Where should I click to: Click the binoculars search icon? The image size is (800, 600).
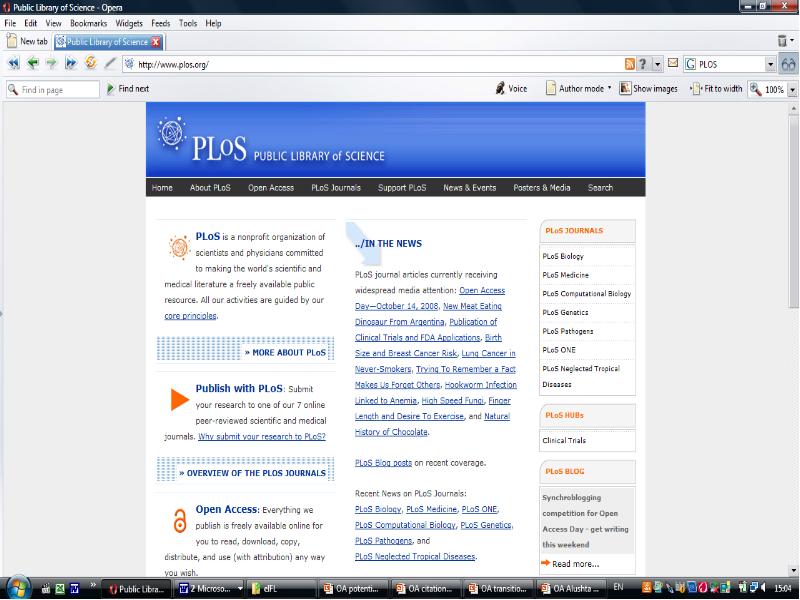point(789,64)
